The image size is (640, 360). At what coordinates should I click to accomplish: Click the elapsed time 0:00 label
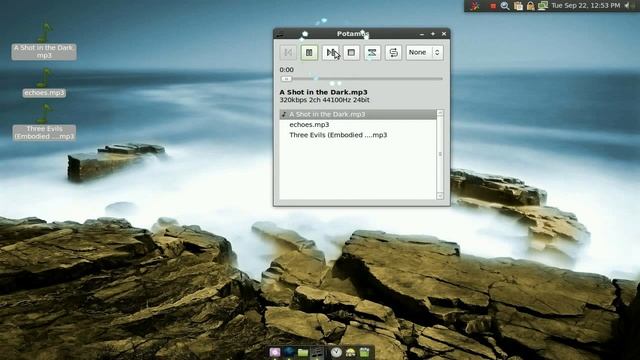[287, 70]
